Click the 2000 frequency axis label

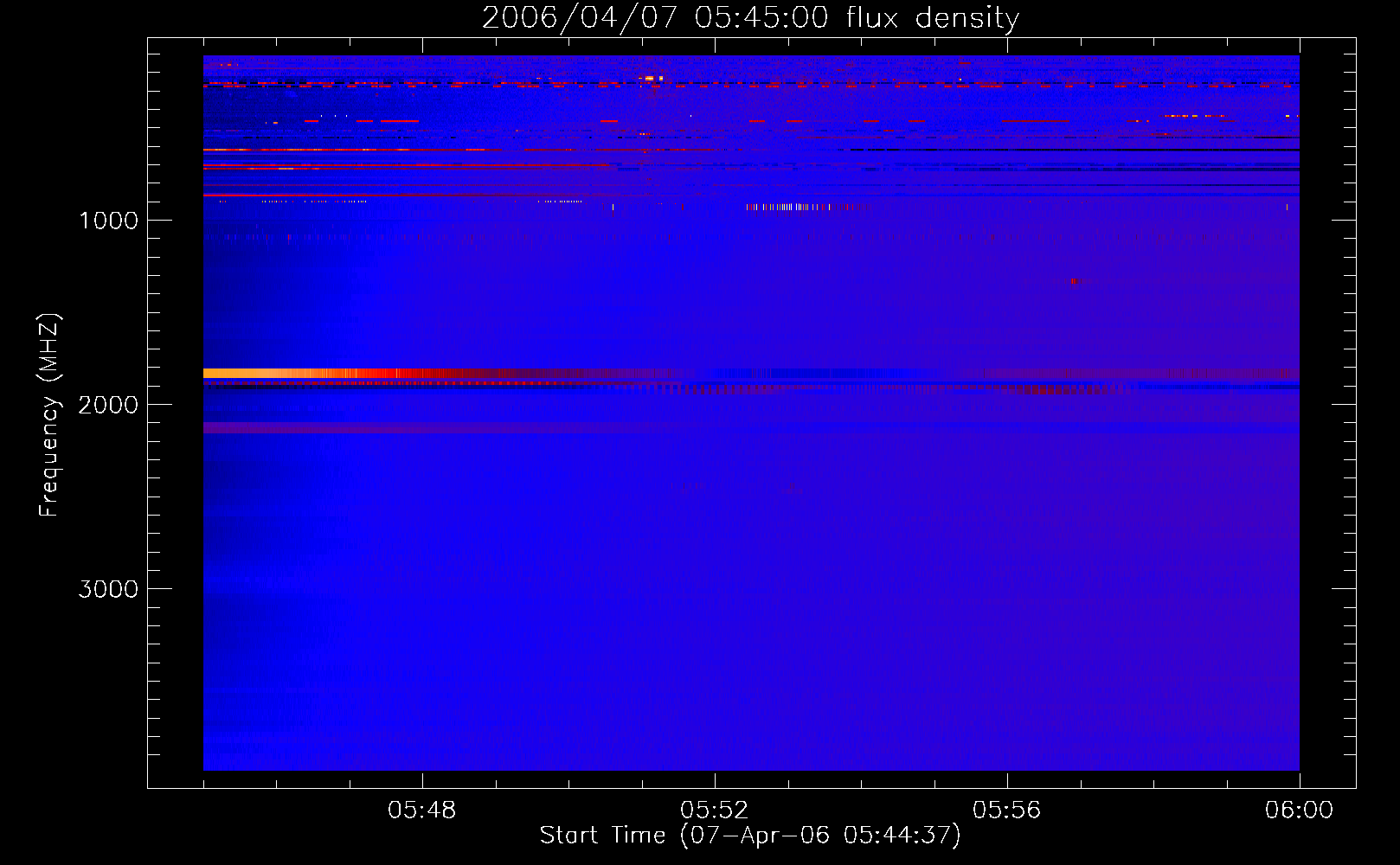point(108,405)
